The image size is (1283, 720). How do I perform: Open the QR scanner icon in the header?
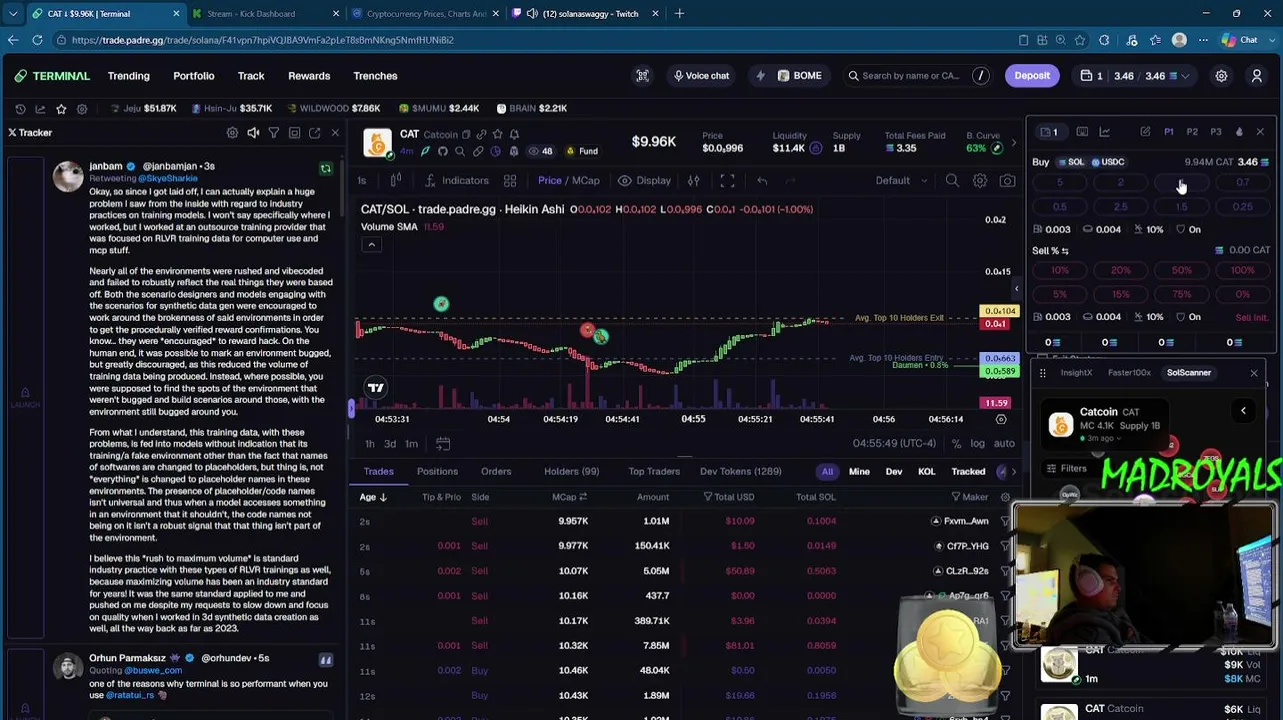[642, 76]
